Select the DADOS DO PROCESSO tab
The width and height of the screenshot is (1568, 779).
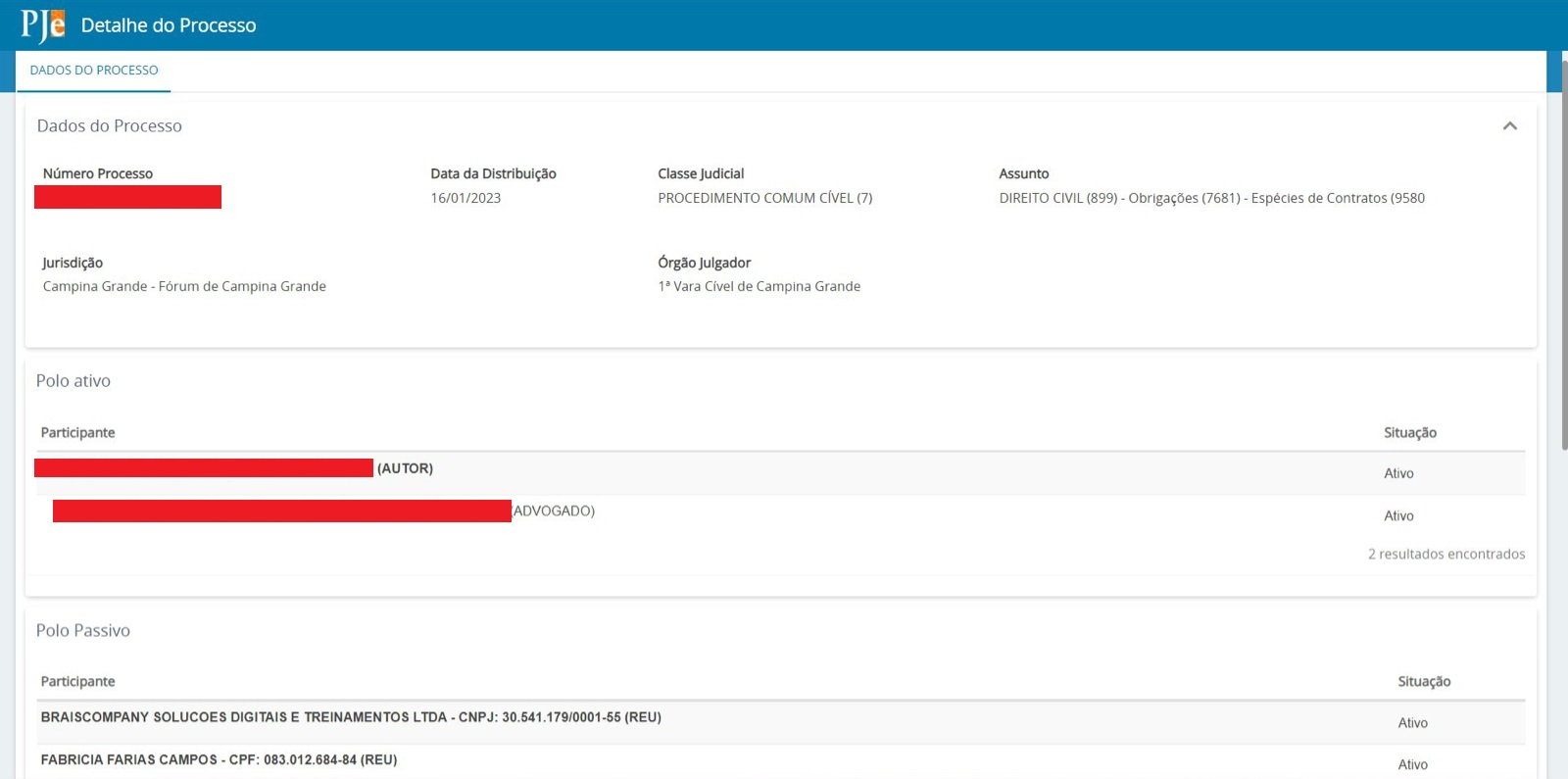tap(94, 71)
